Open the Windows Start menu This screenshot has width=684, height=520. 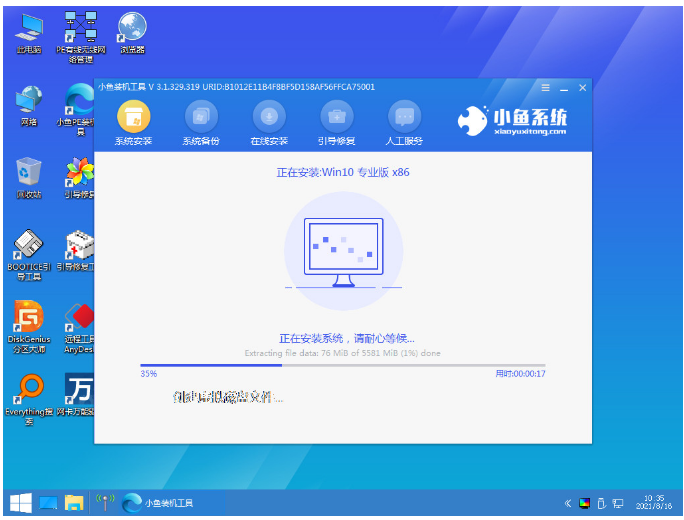tap(21, 503)
